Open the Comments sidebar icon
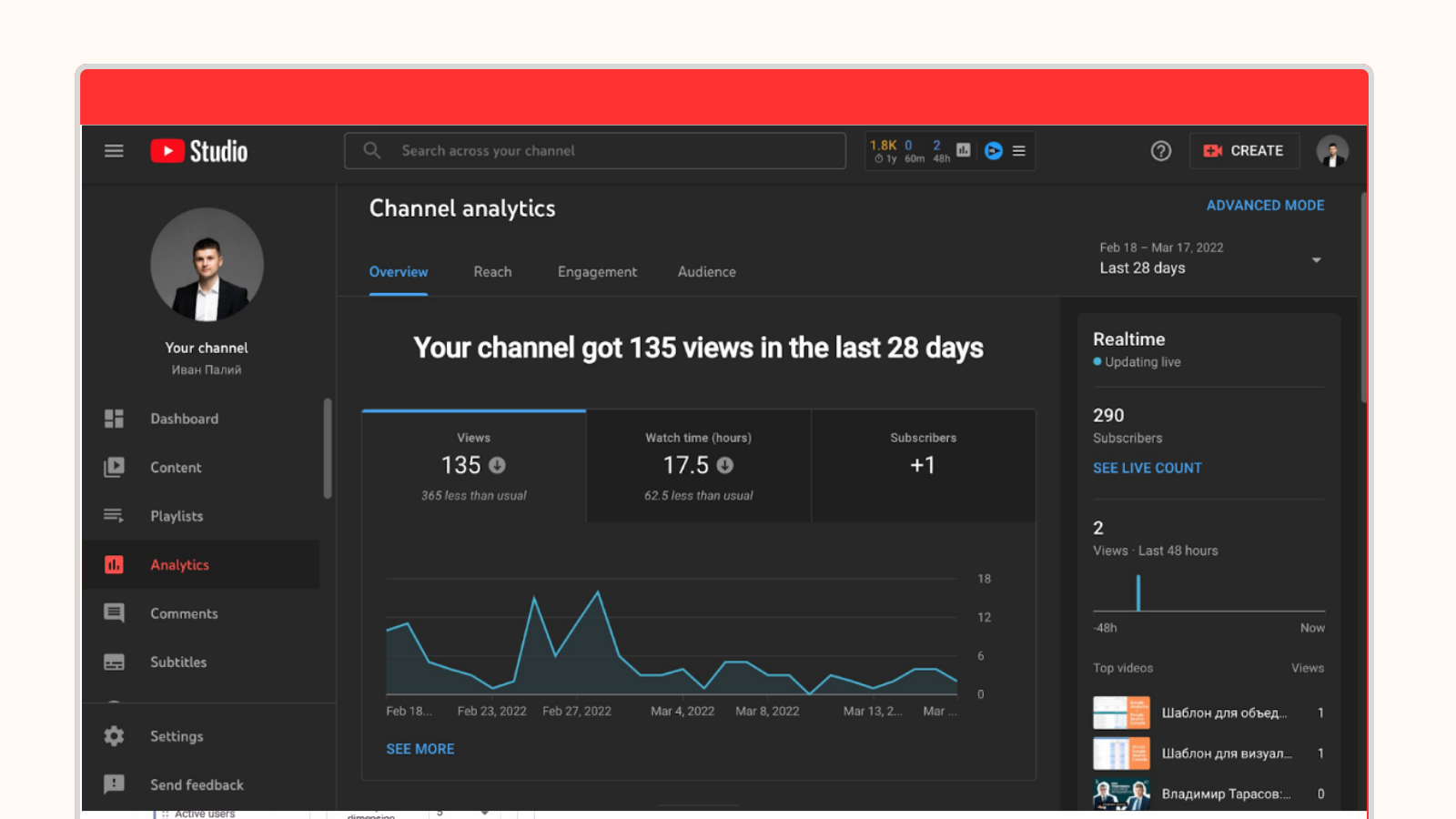 point(114,613)
